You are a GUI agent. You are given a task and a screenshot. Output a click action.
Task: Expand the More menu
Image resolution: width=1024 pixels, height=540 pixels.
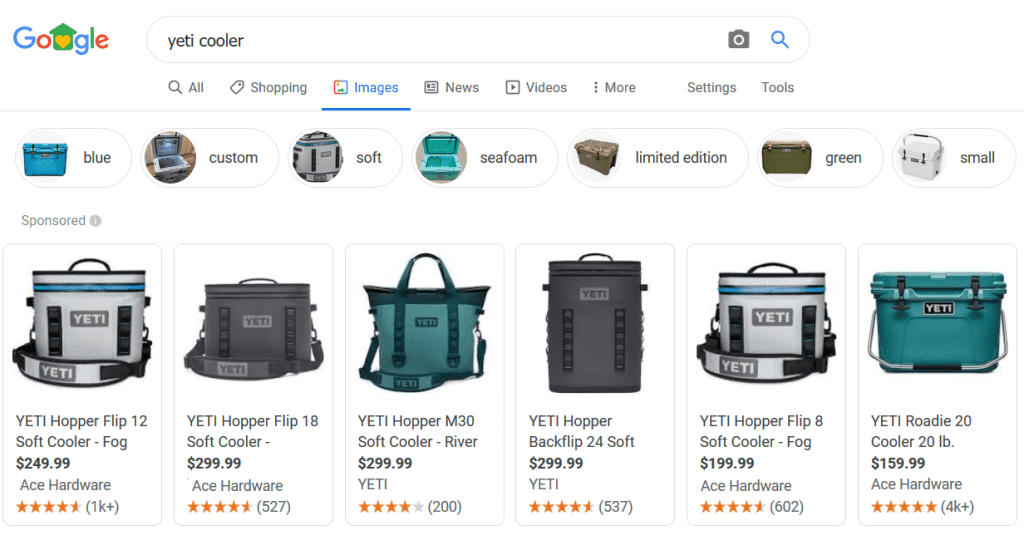(x=613, y=88)
